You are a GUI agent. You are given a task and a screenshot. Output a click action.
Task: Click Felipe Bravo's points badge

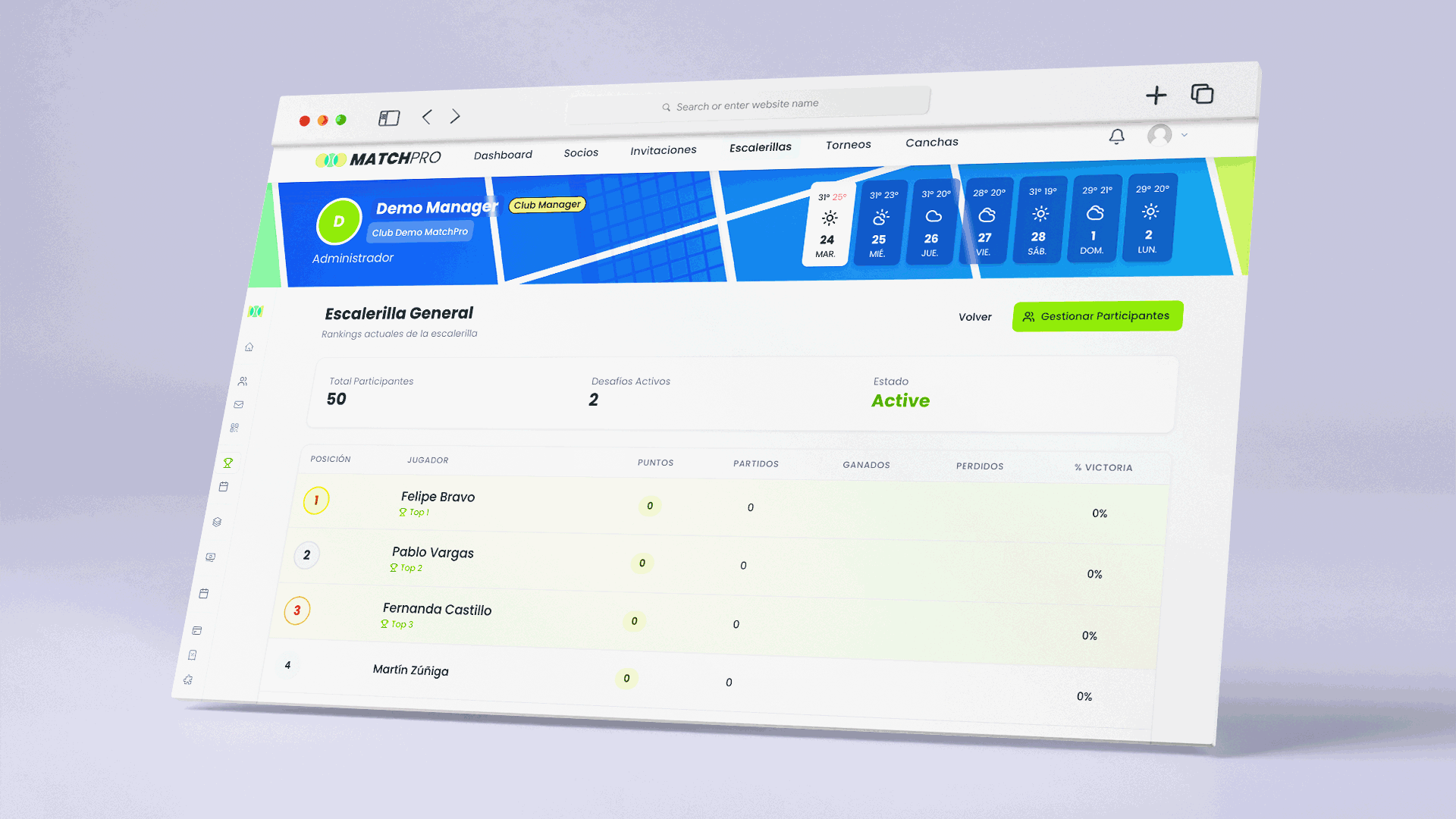click(649, 506)
